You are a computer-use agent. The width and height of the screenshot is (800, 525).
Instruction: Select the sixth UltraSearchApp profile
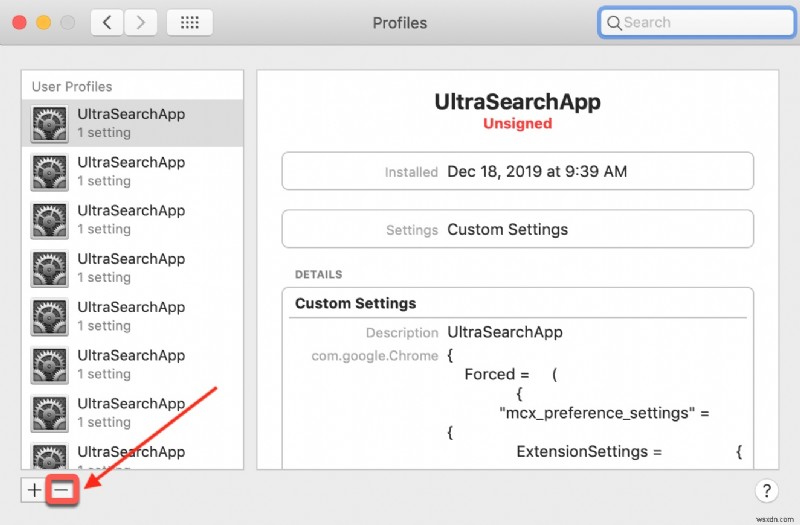[x=132, y=364]
